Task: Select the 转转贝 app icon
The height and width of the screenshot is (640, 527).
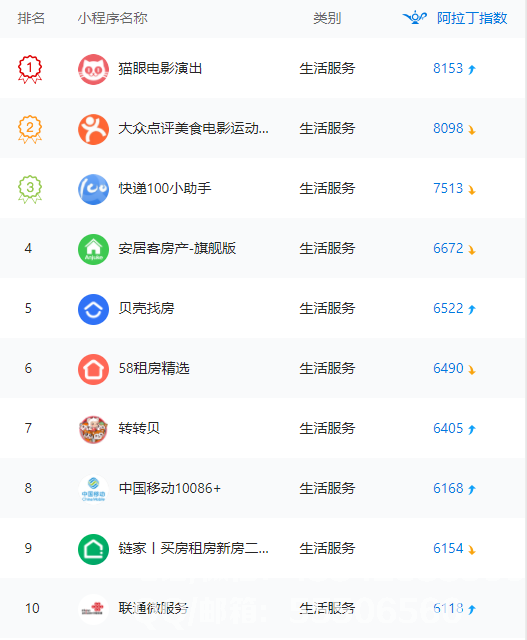Action: (93, 429)
